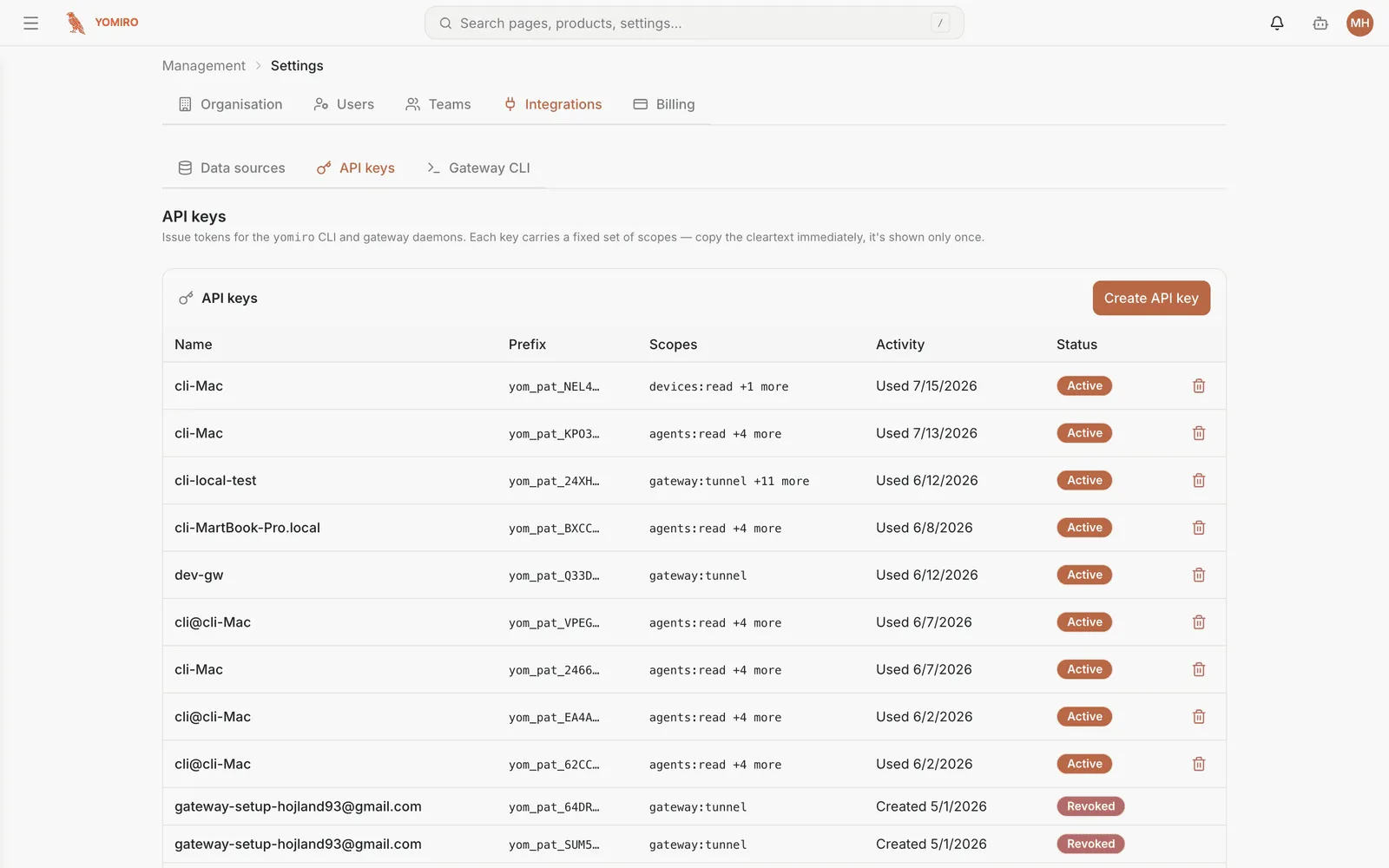Open the Gateway CLI sub-tab
The height and width of the screenshot is (868, 1389).
(x=478, y=168)
